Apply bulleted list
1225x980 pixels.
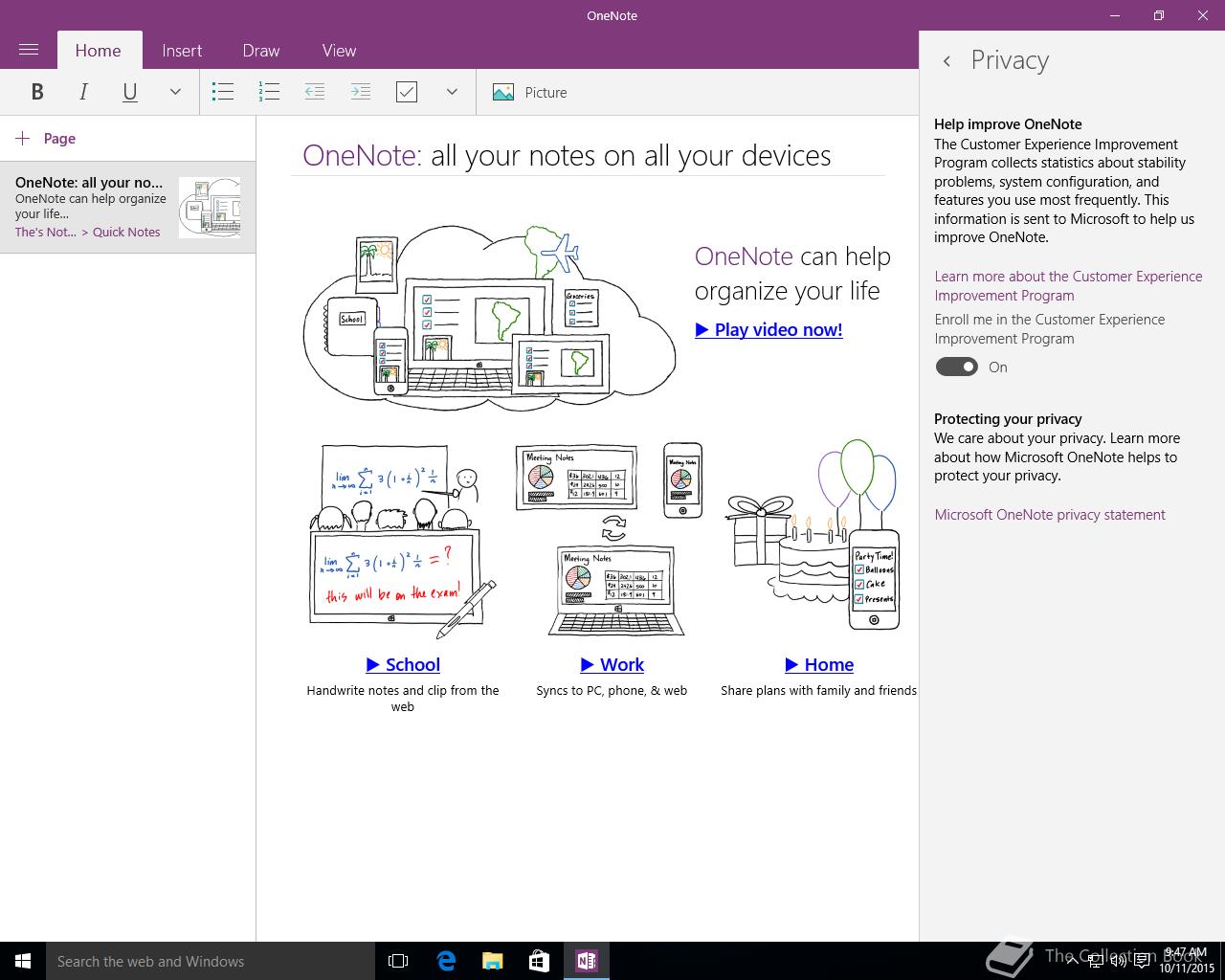click(223, 92)
